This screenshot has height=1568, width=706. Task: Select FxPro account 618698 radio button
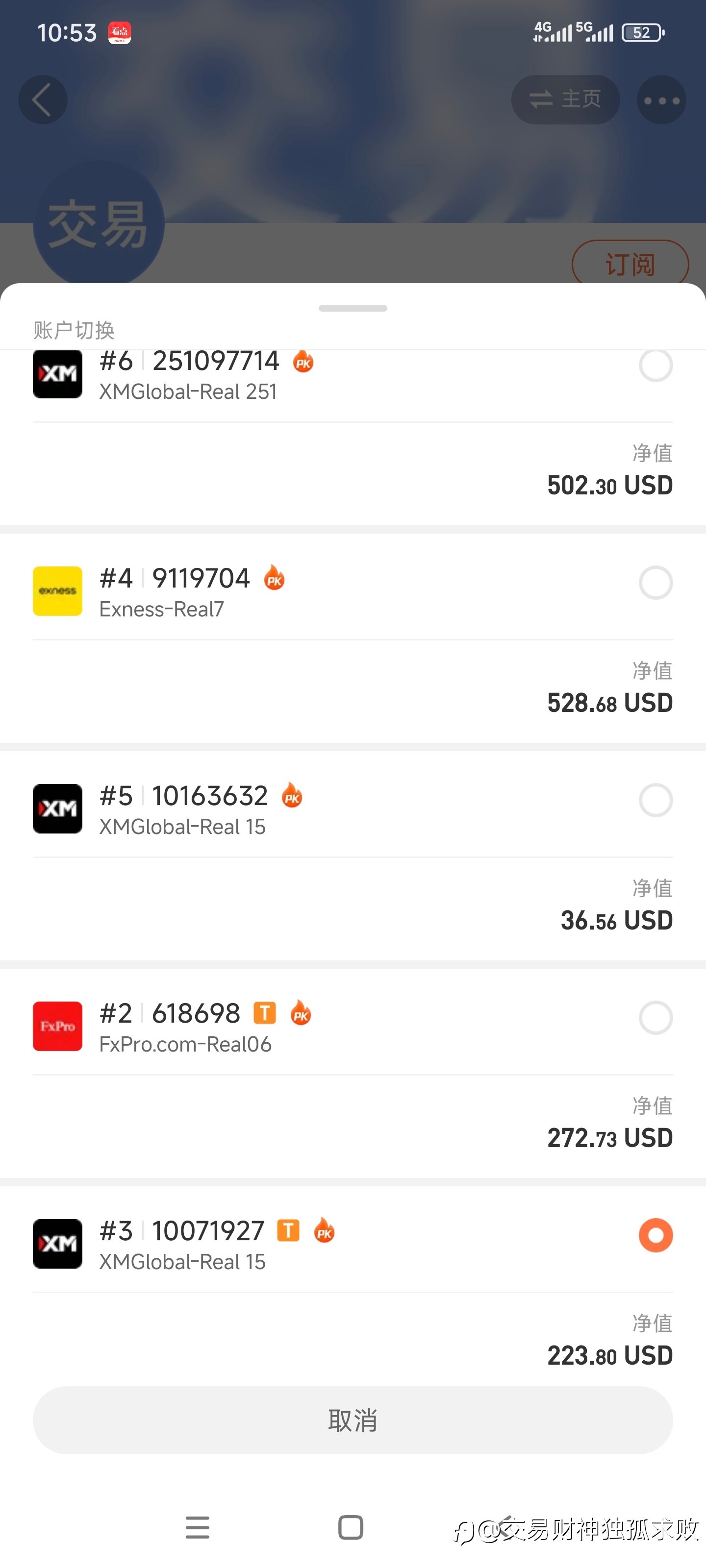coord(656,1018)
